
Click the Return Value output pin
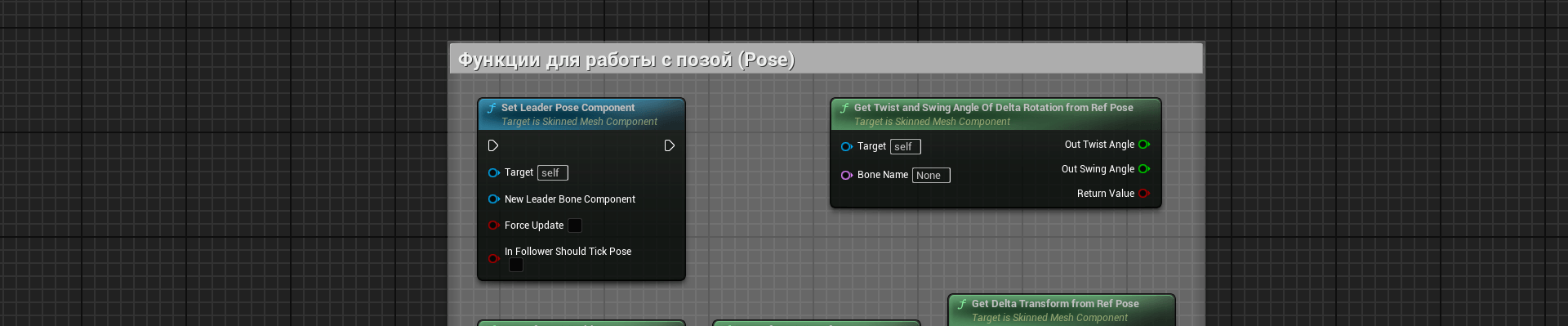click(x=1144, y=194)
